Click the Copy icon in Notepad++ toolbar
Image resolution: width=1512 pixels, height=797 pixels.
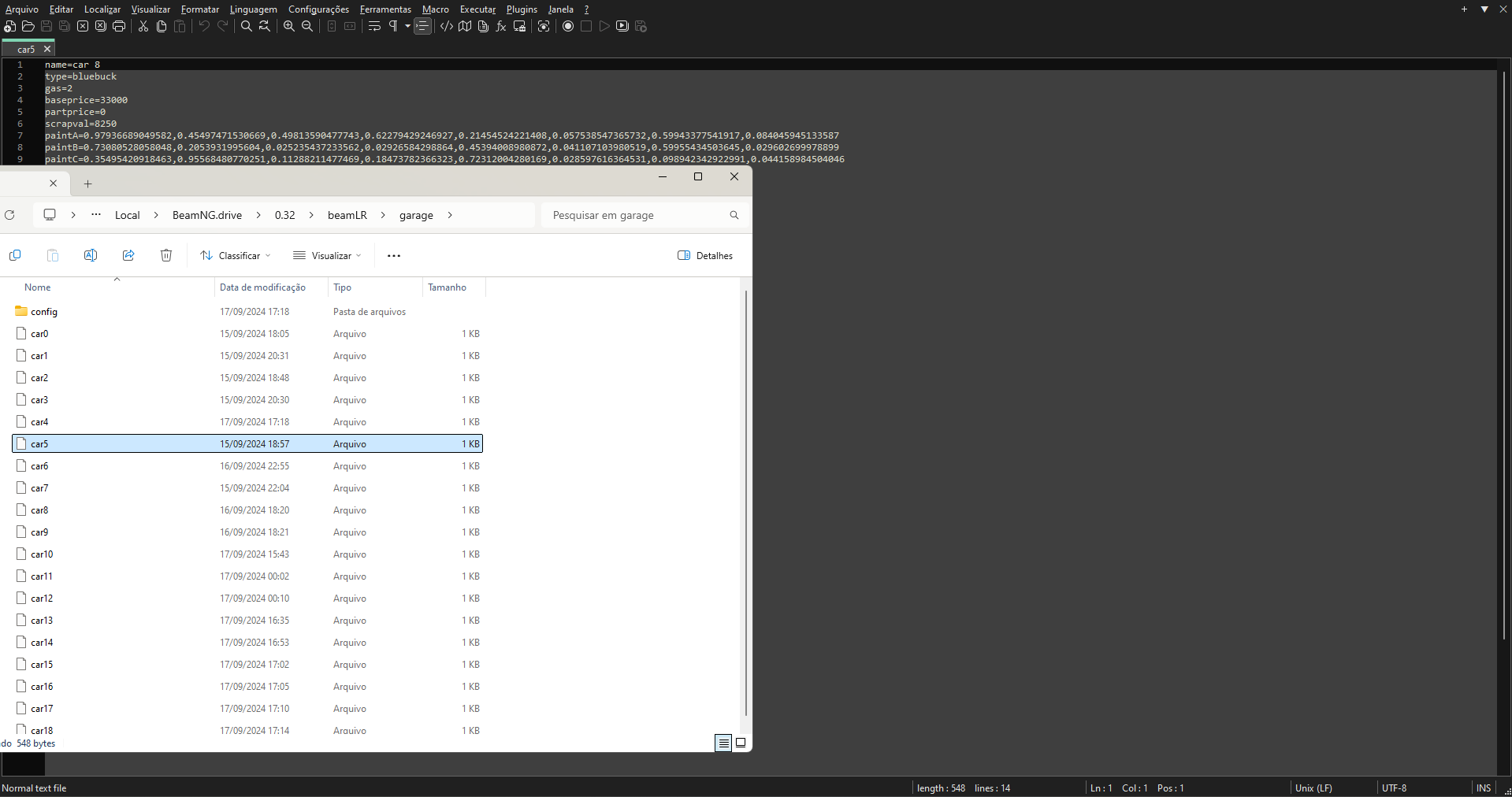[x=162, y=26]
